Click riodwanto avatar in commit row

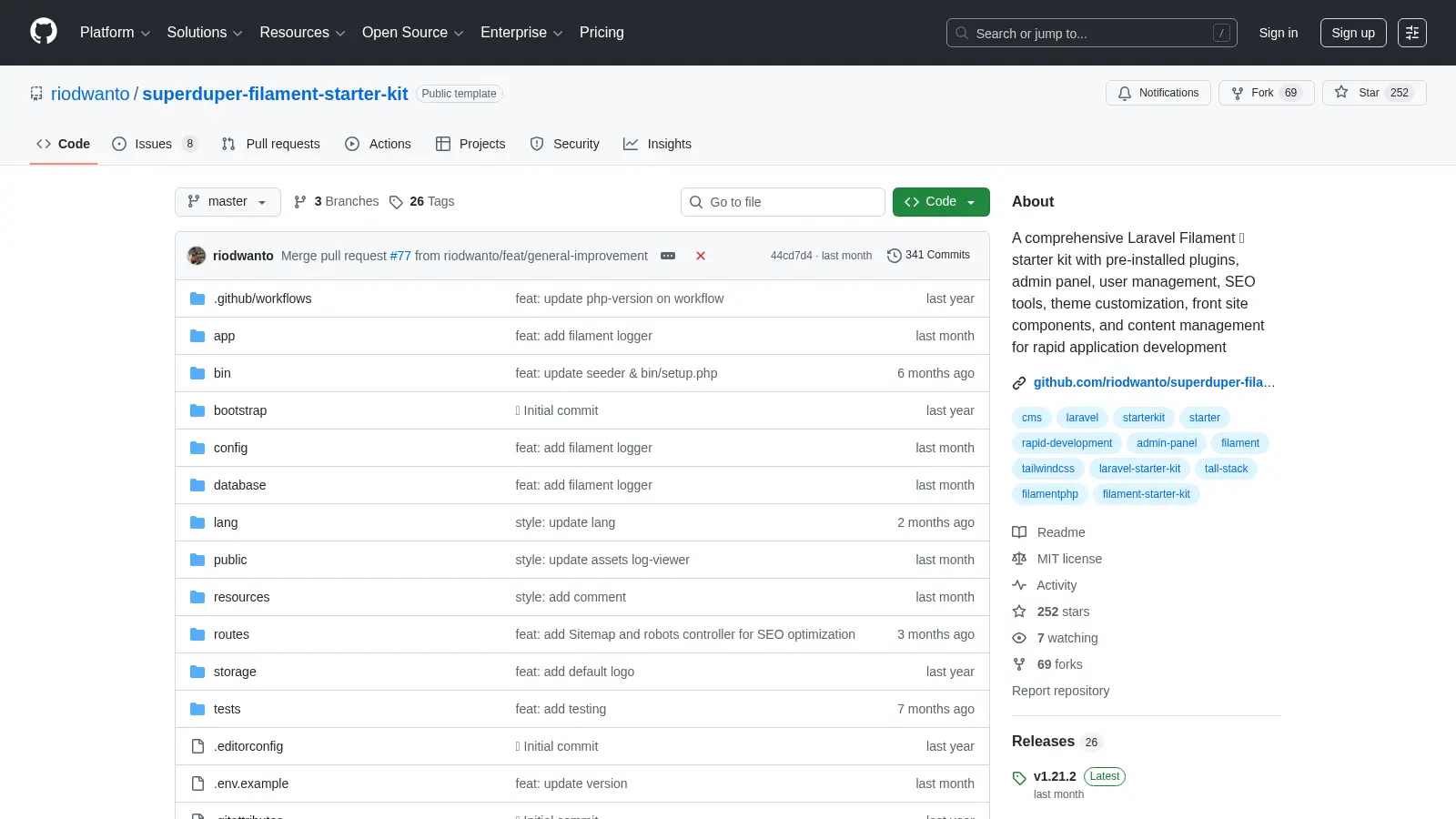[x=197, y=256]
